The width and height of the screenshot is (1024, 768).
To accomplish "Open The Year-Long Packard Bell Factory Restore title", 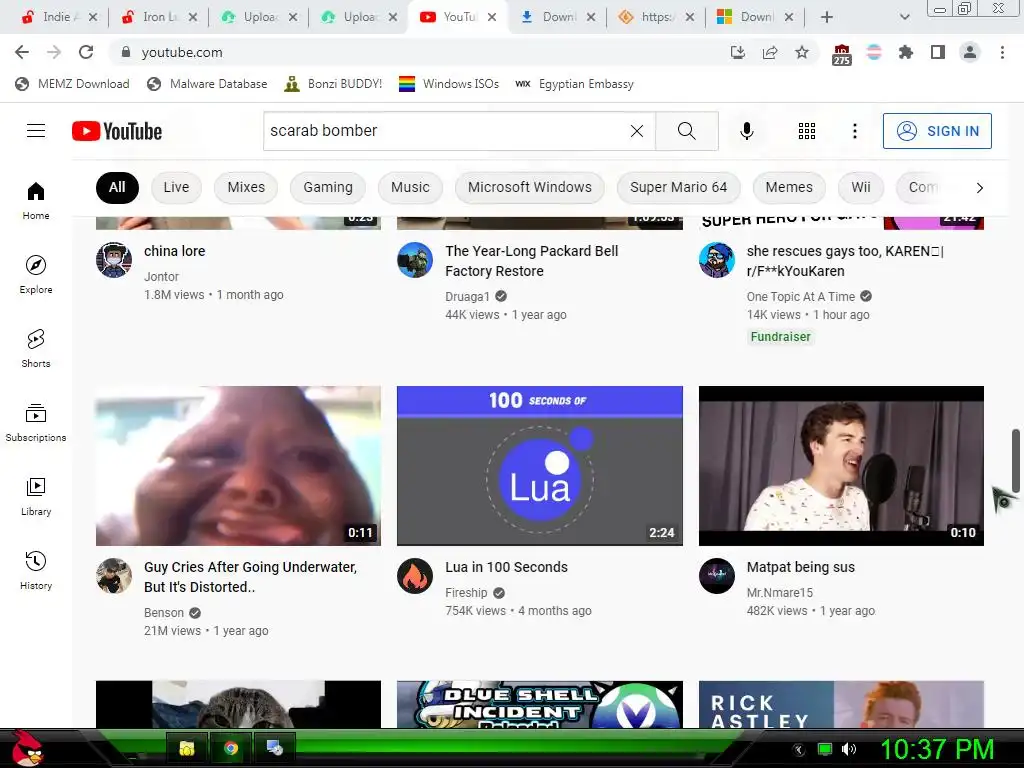I will pos(532,261).
